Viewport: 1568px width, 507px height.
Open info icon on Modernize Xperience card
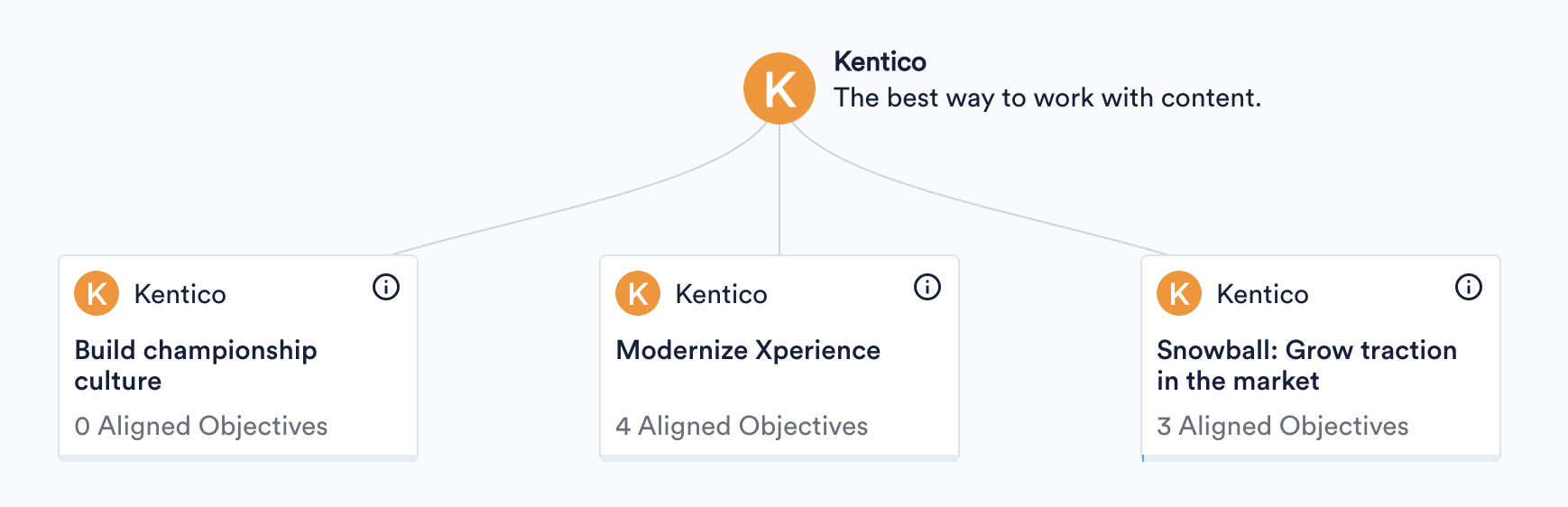927,287
